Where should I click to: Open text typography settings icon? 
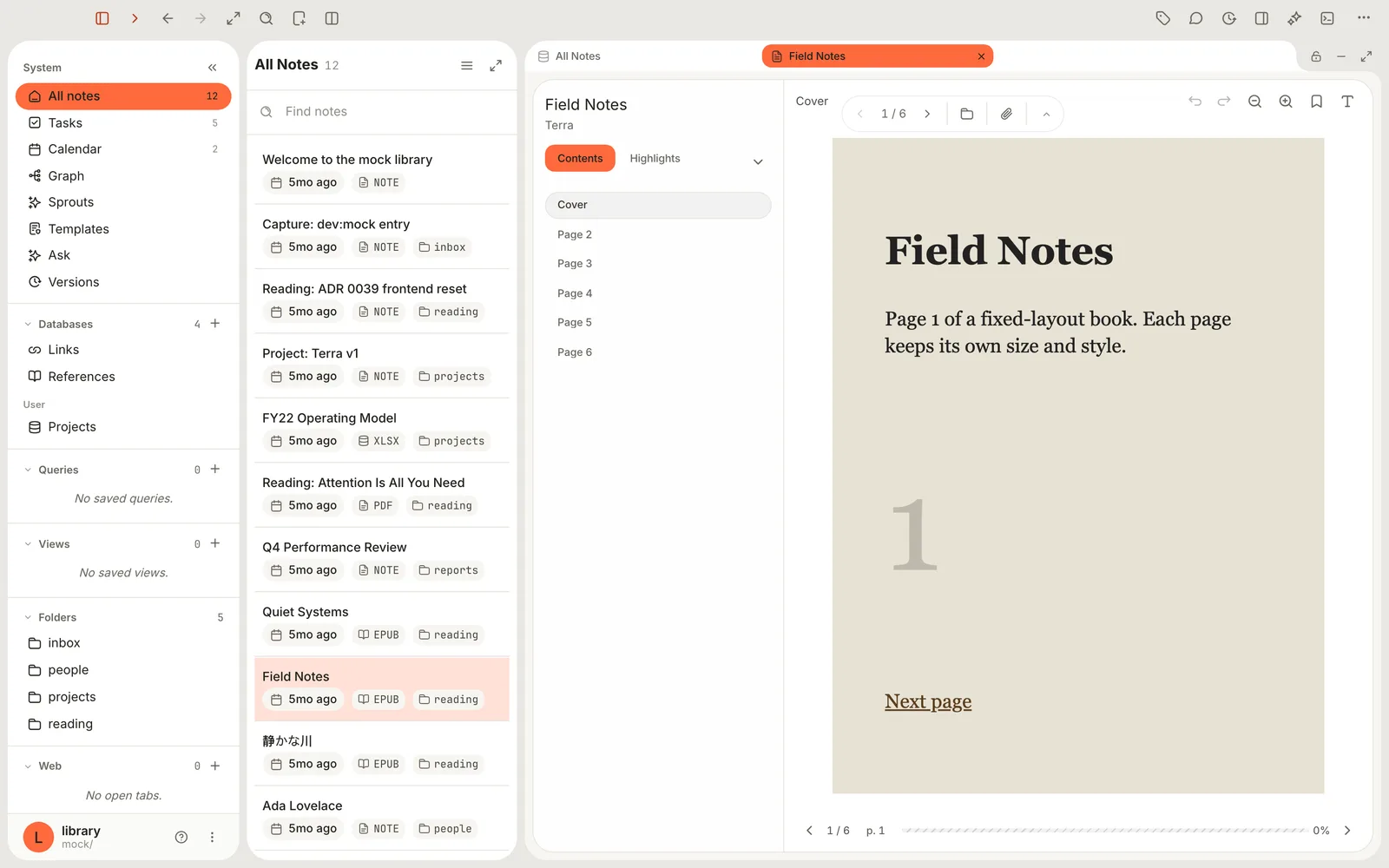[x=1347, y=102]
